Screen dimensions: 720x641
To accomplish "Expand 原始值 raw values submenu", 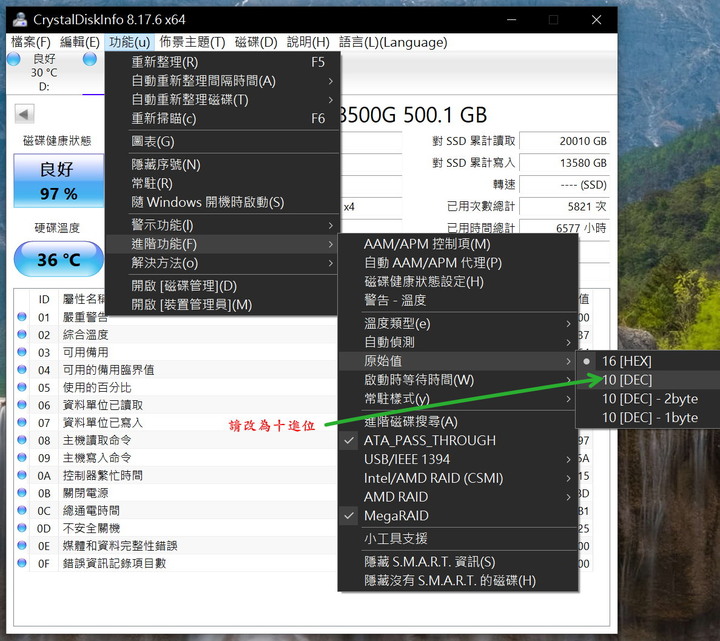I will (x=458, y=361).
